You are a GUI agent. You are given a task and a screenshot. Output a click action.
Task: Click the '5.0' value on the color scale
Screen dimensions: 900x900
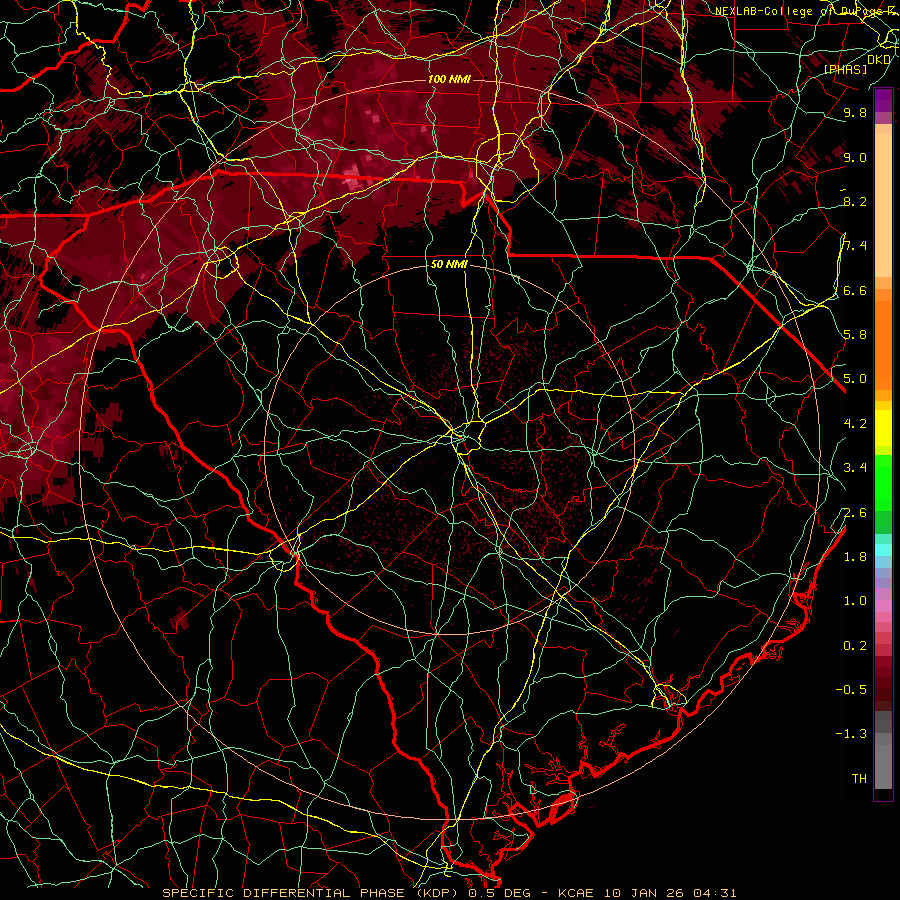tap(855, 379)
